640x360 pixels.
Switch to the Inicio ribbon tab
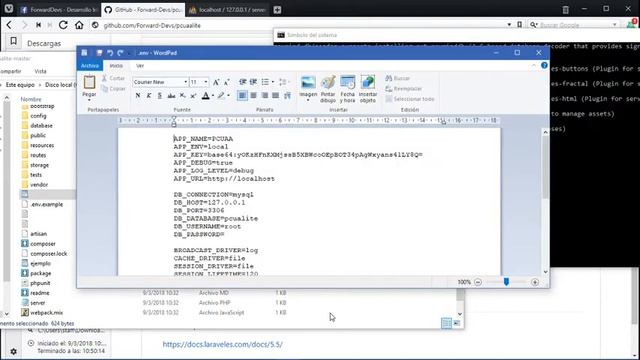[x=116, y=66]
